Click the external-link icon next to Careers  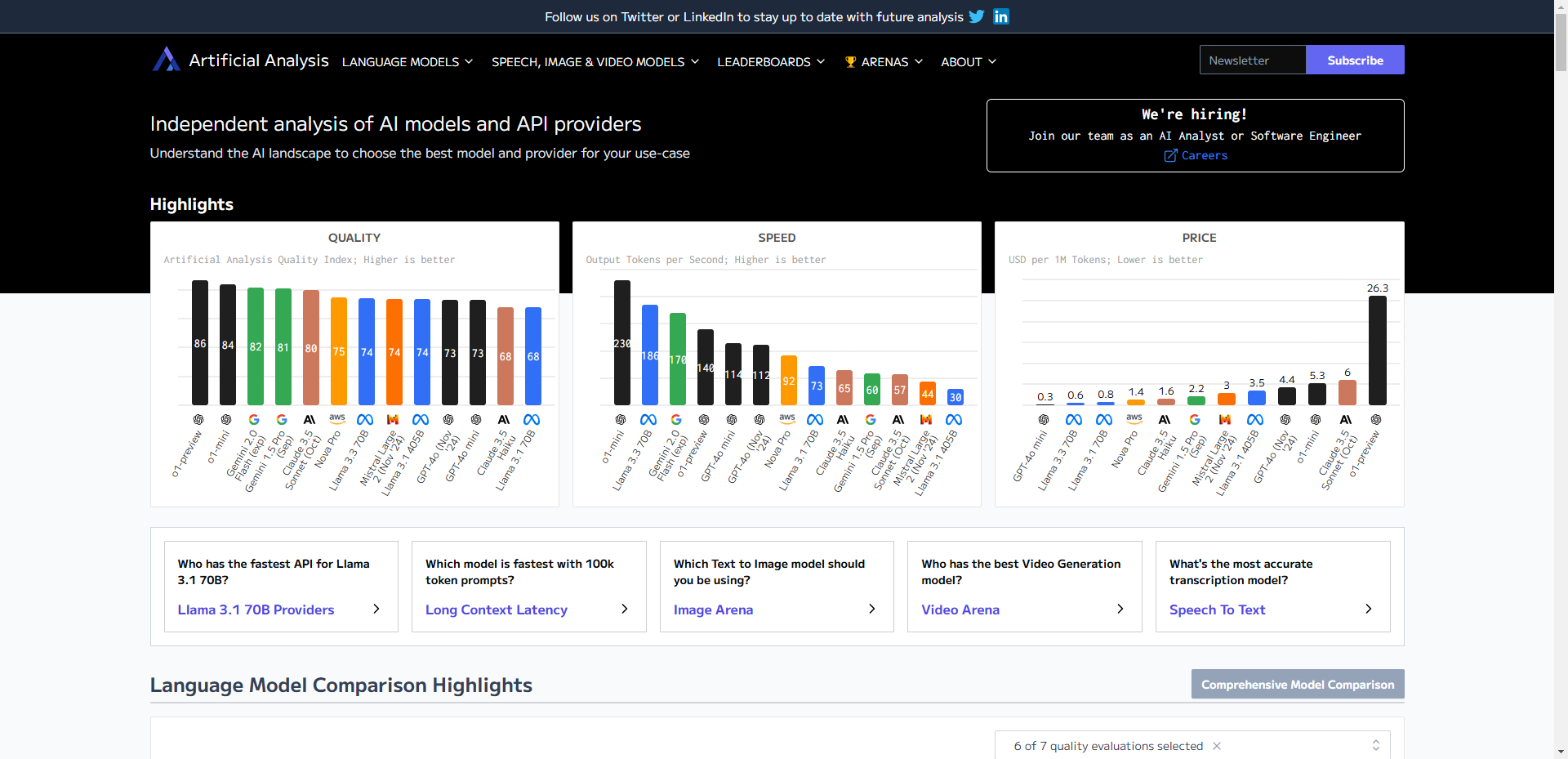point(1169,155)
